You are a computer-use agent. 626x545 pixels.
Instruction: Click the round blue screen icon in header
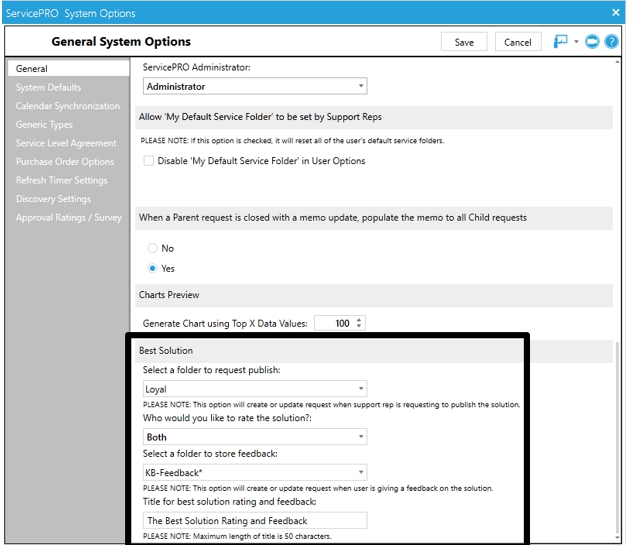pyautogui.click(x=592, y=41)
